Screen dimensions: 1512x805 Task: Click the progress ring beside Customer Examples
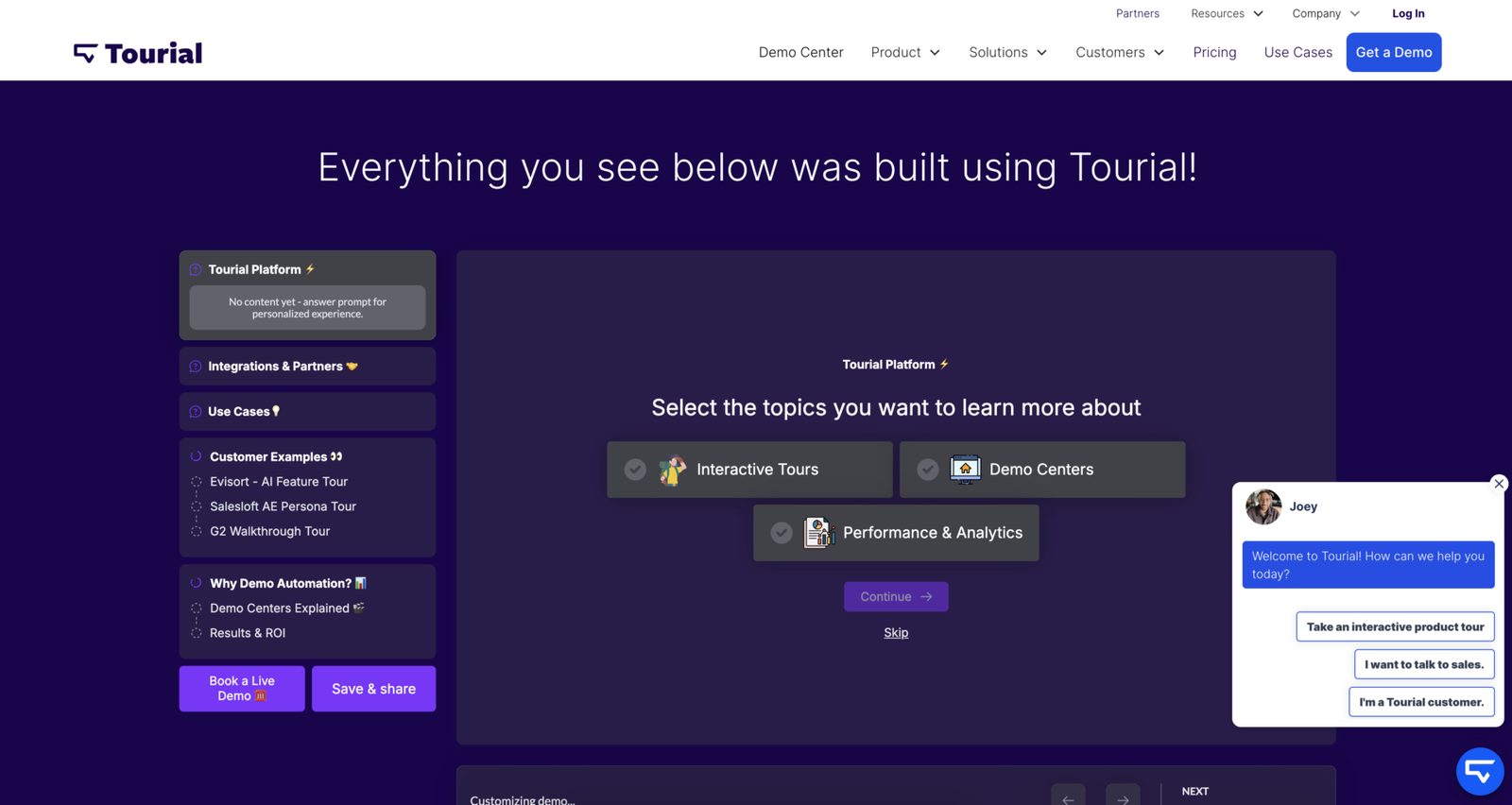[x=197, y=456]
